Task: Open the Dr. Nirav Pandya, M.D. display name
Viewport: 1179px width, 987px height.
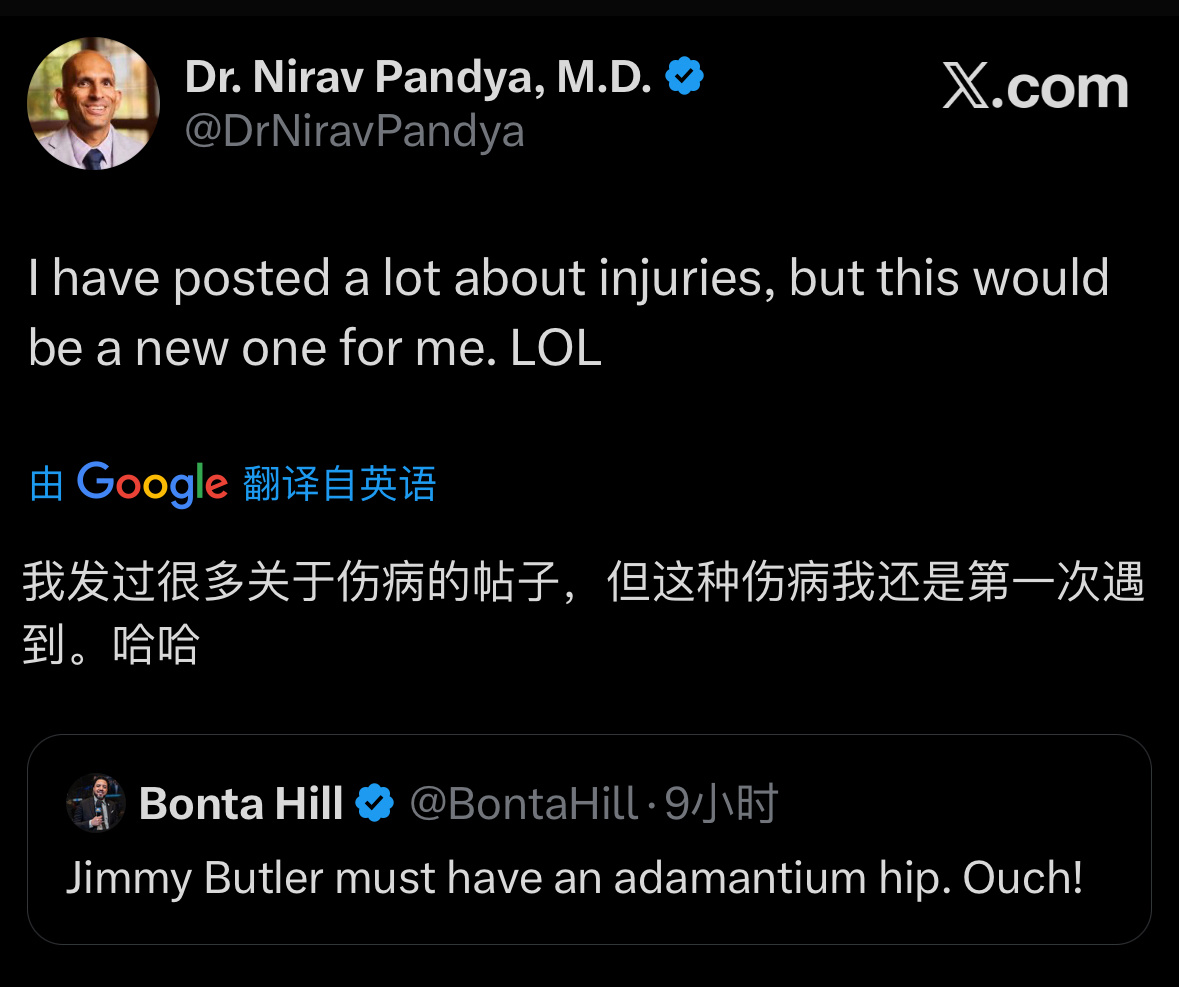Action: [418, 77]
